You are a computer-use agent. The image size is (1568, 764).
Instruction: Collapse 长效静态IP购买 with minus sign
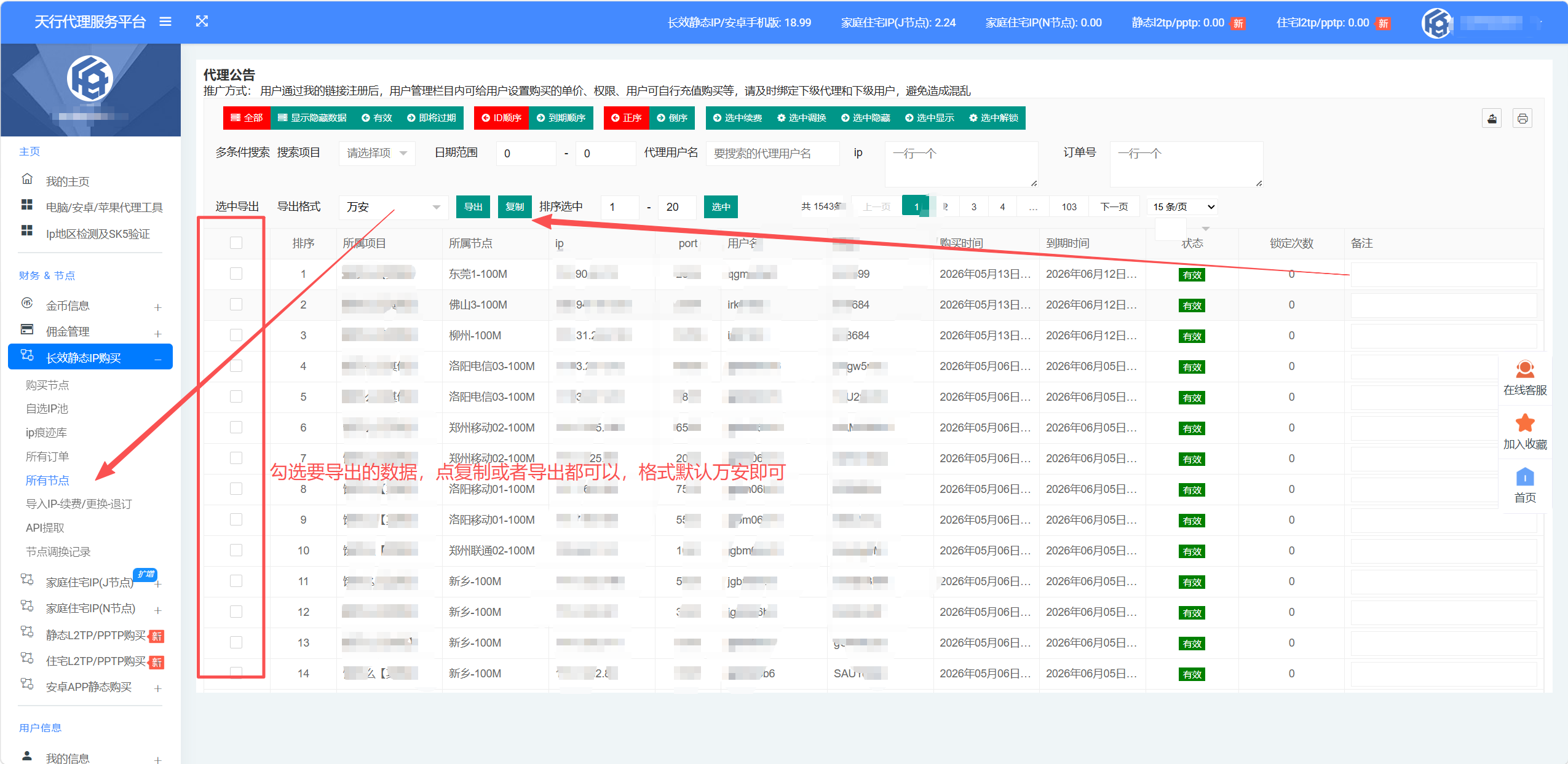pyautogui.click(x=158, y=359)
